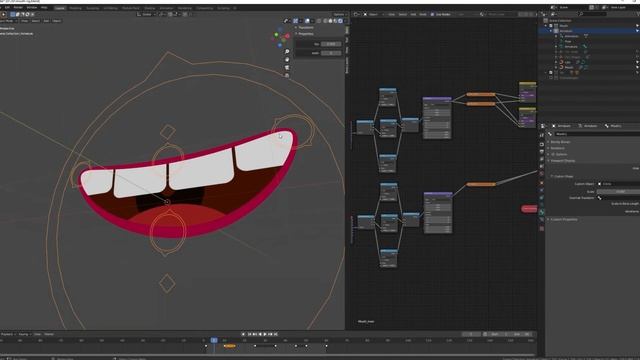Open Playback menu in timeline
This screenshot has width=640, height=360.
point(7,334)
